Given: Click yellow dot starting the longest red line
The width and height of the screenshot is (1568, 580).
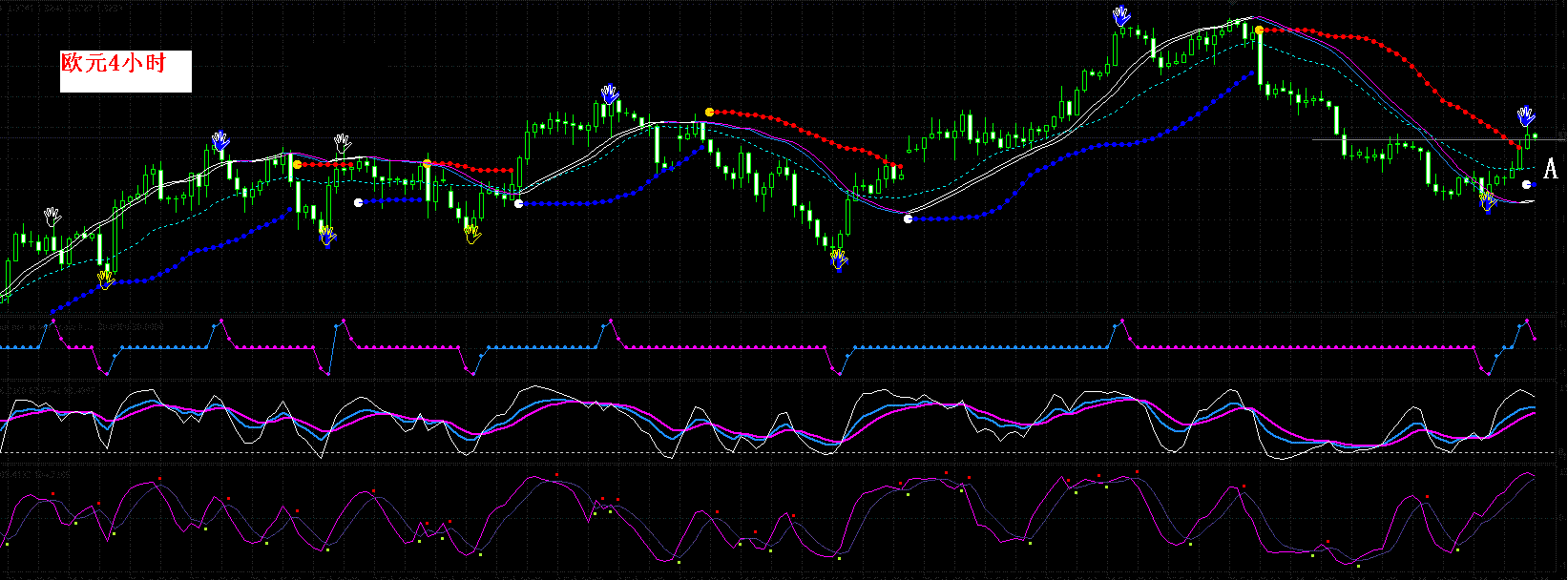Looking at the screenshot, I should [x=1260, y=31].
